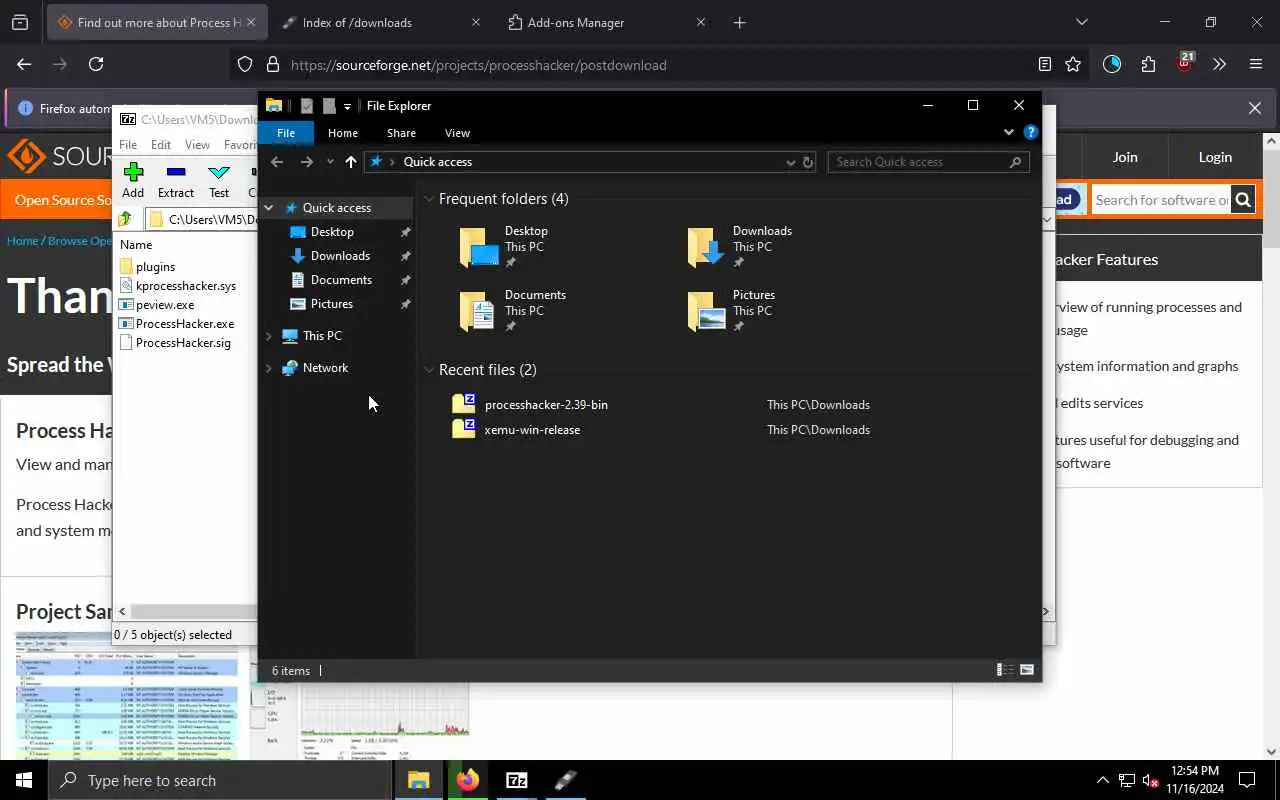Go back in File Explorer navigation
Screen dimensions: 1280x800
click(x=277, y=162)
